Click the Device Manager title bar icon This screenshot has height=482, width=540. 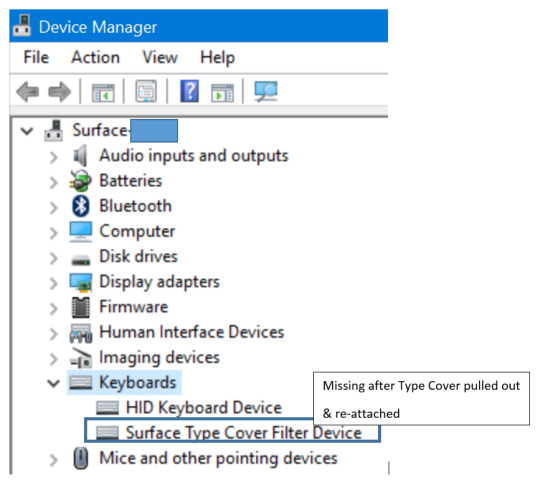(x=22, y=26)
